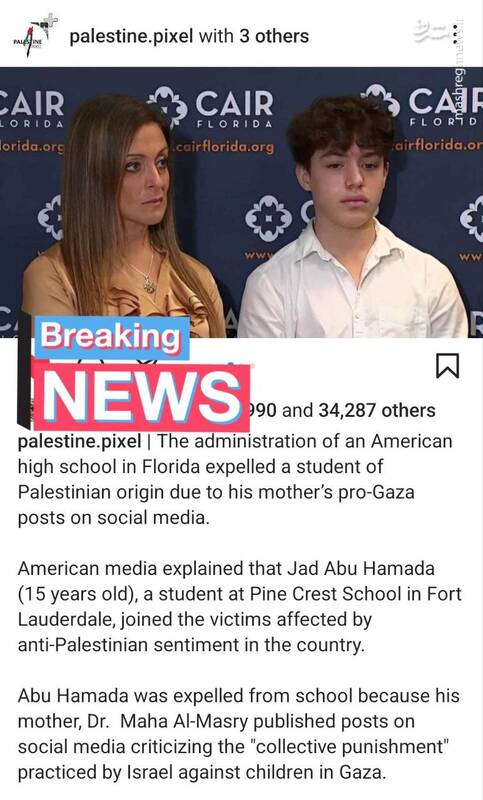
Task: Open the three-dot post options menu
Action: coord(455,33)
